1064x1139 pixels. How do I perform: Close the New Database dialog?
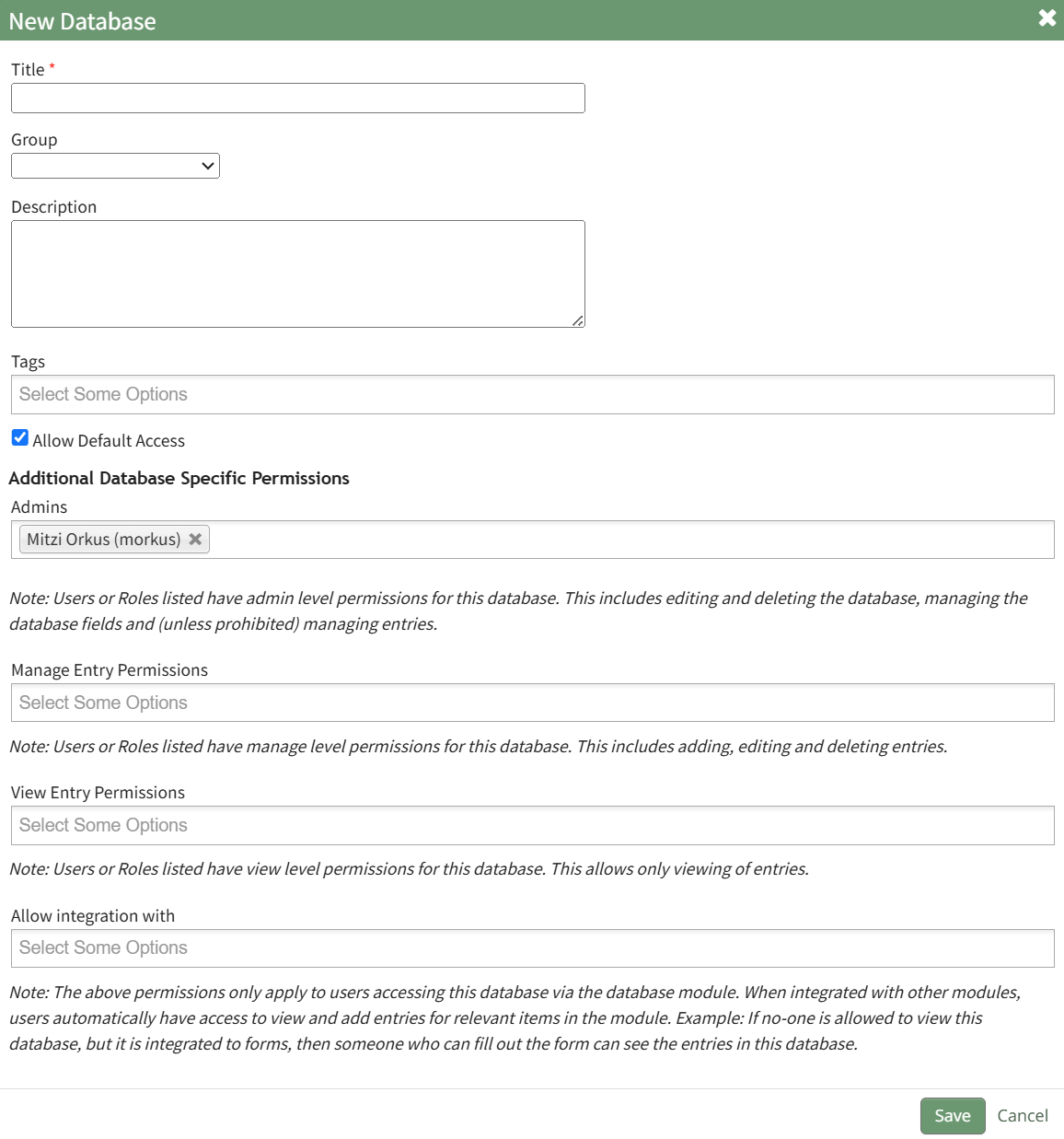click(1047, 18)
